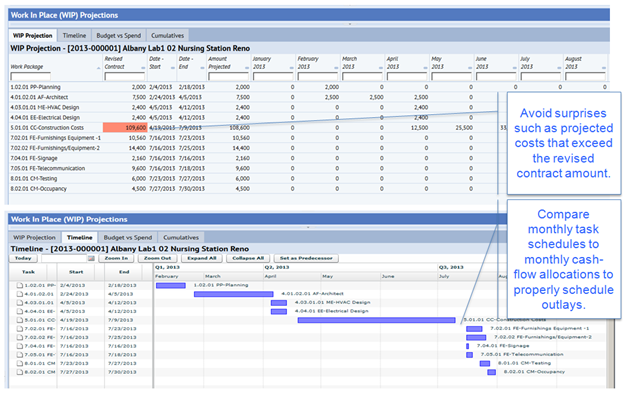Select the EE-Electrical Design Gantt bar
Viewport: 628px width, 394px height.
point(279,312)
